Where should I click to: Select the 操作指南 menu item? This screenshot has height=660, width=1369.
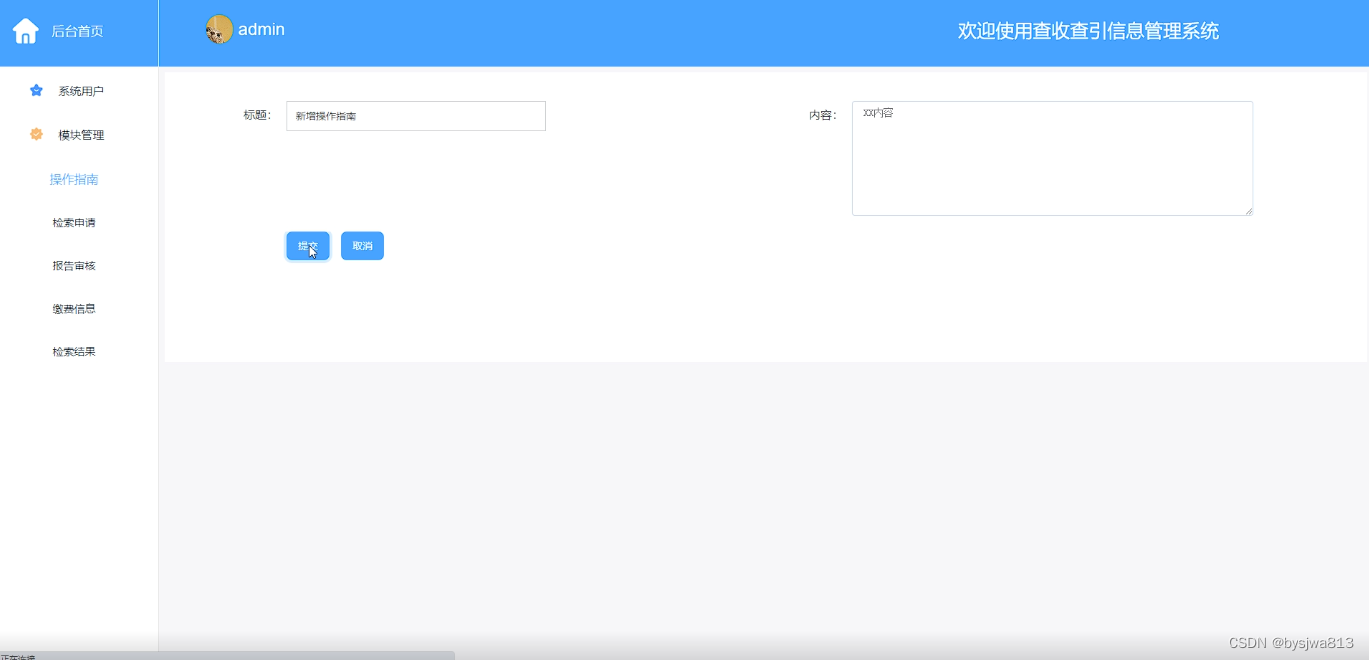tap(74, 180)
